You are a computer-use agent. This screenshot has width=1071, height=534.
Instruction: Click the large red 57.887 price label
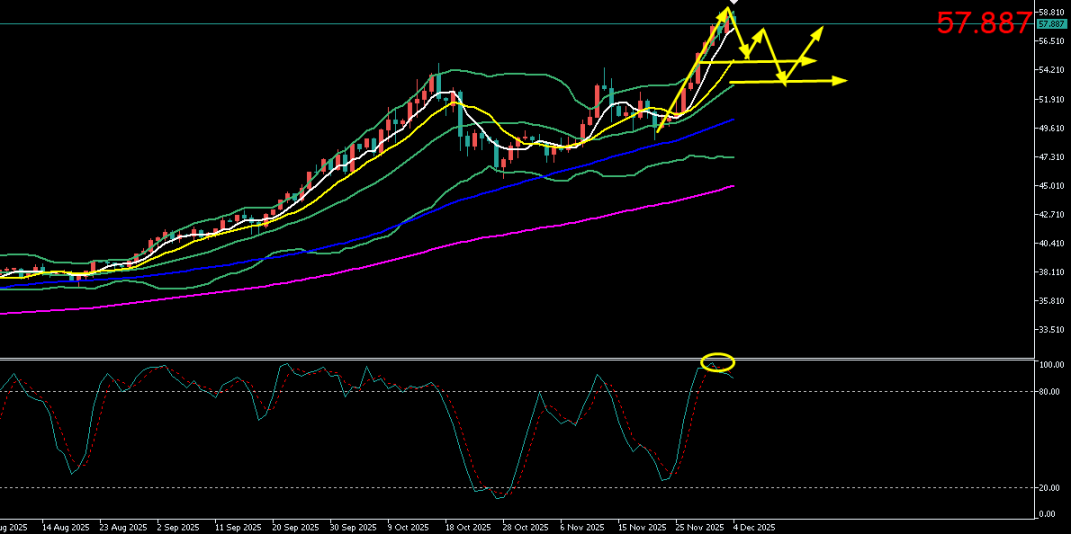(x=982, y=24)
